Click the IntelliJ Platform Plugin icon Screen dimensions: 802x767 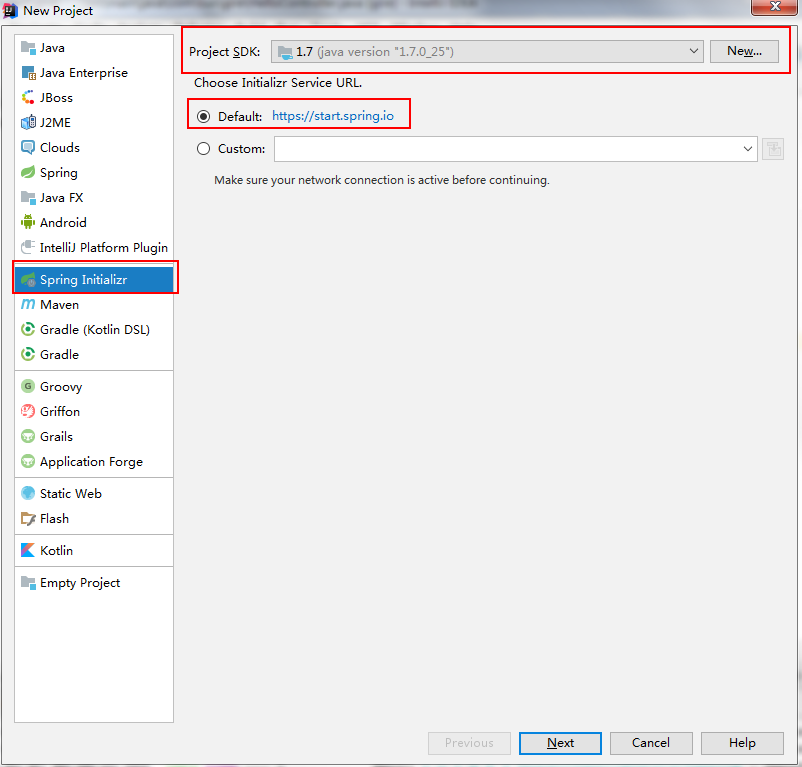point(28,247)
